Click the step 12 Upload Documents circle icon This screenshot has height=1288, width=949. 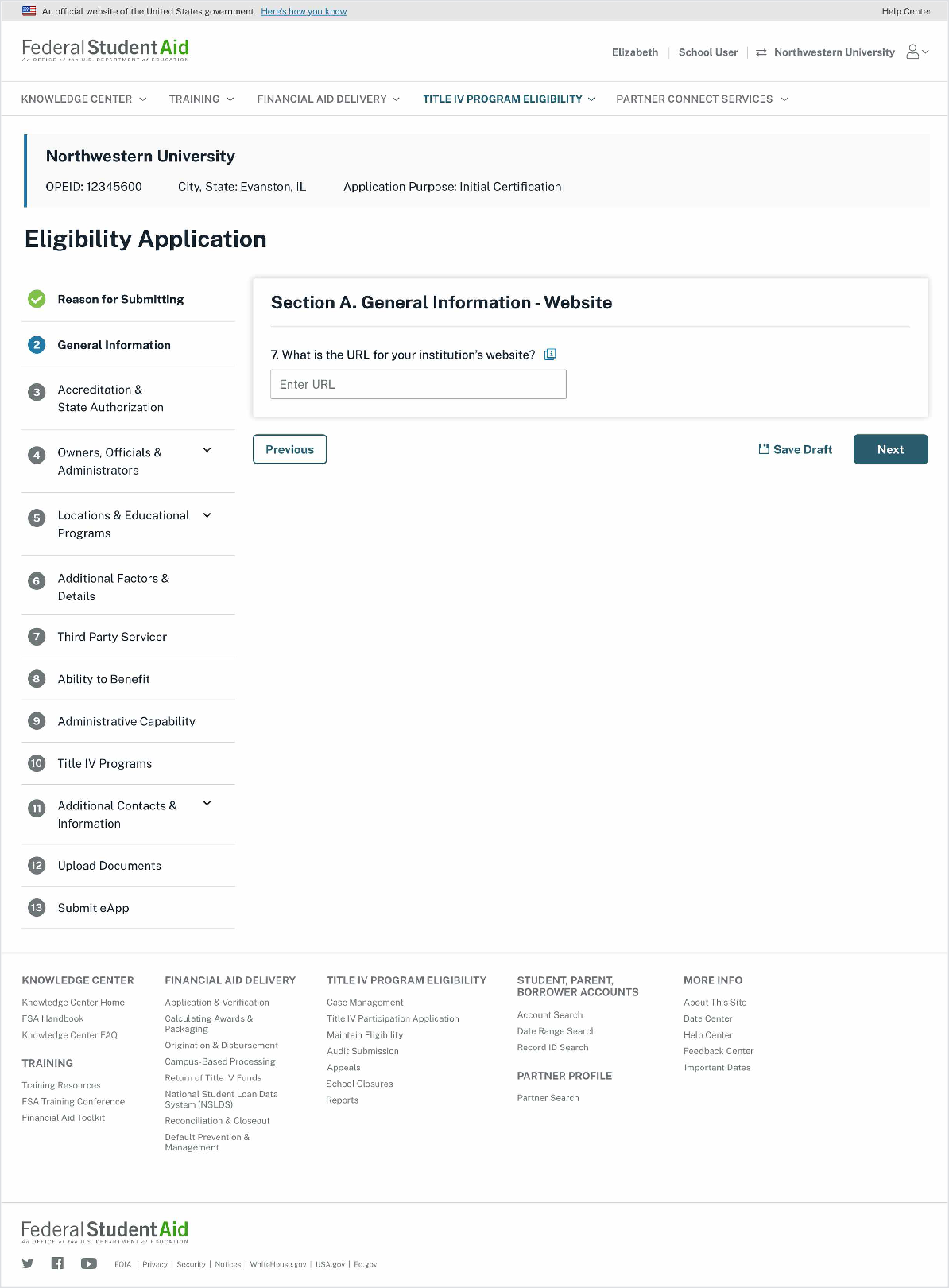(37, 866)
